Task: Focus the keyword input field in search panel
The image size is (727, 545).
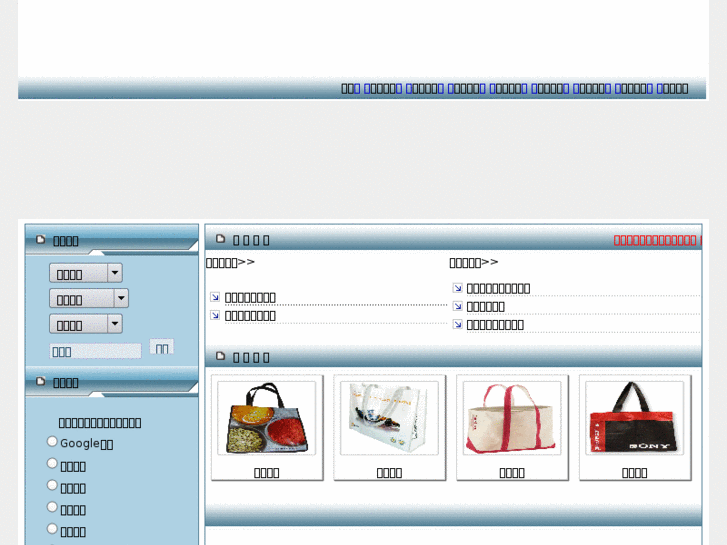Action: coord(96,351)
